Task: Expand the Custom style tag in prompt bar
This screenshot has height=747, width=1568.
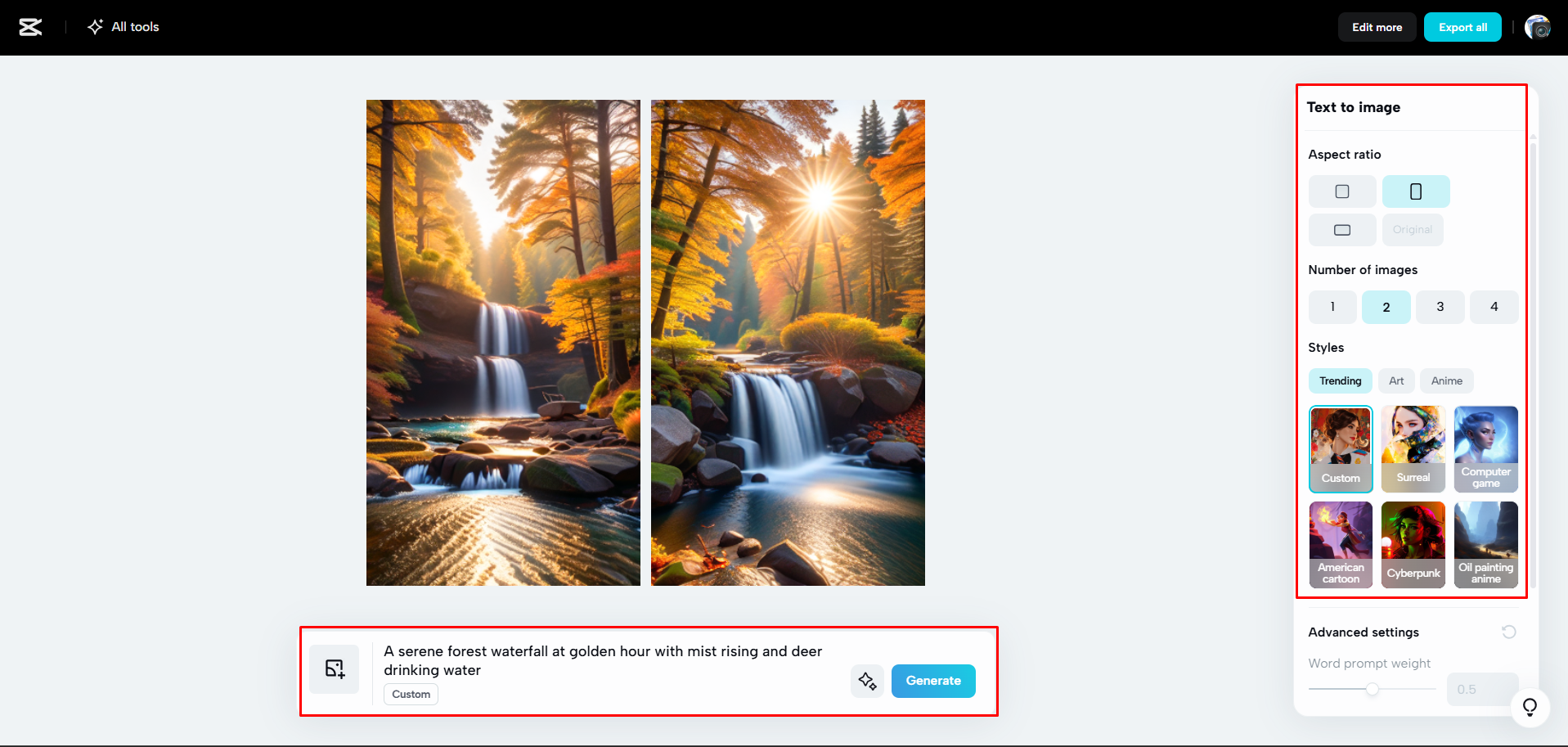Action: [411, 694]
